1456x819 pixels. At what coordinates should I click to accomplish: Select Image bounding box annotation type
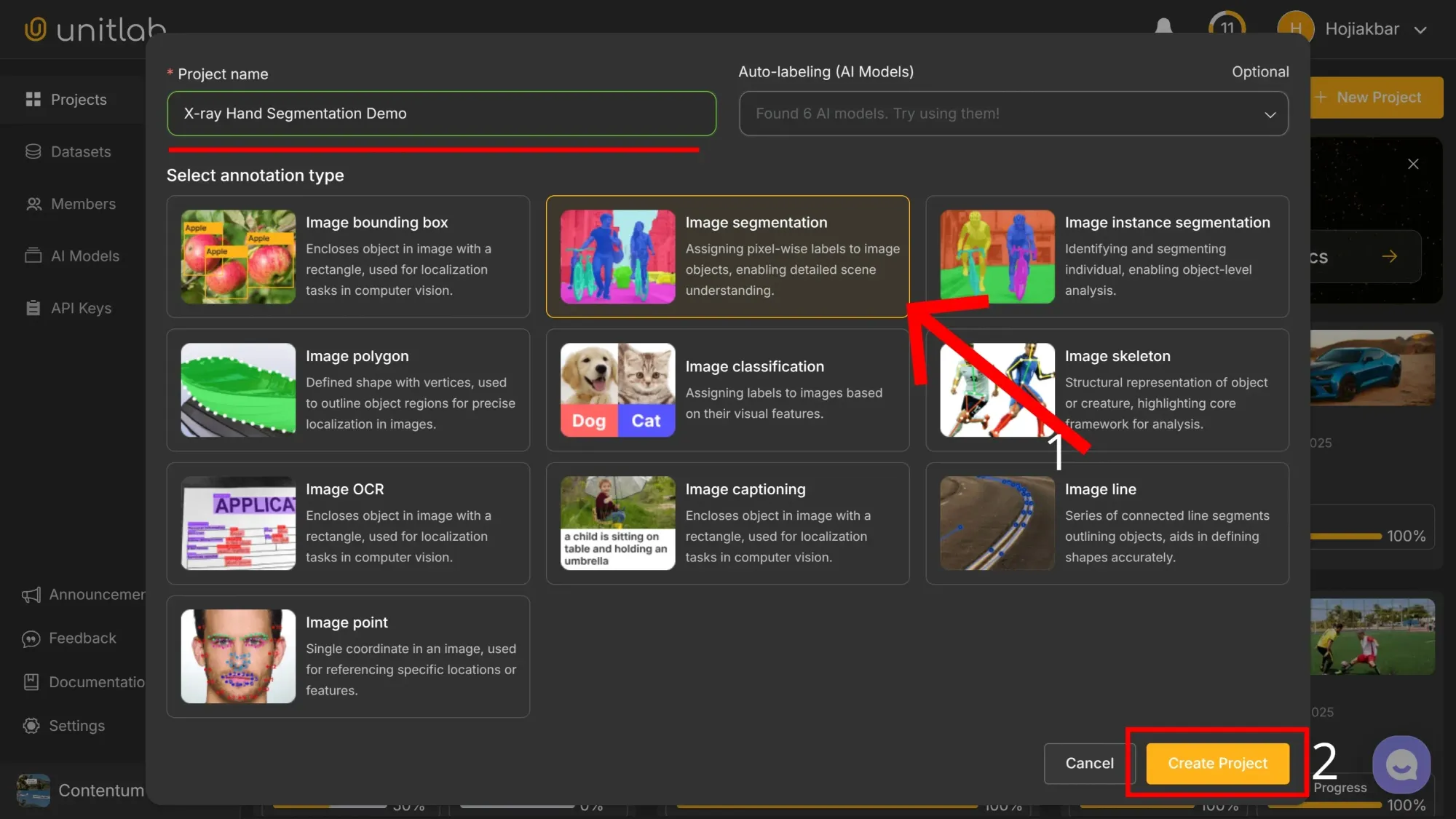[348, 256]
